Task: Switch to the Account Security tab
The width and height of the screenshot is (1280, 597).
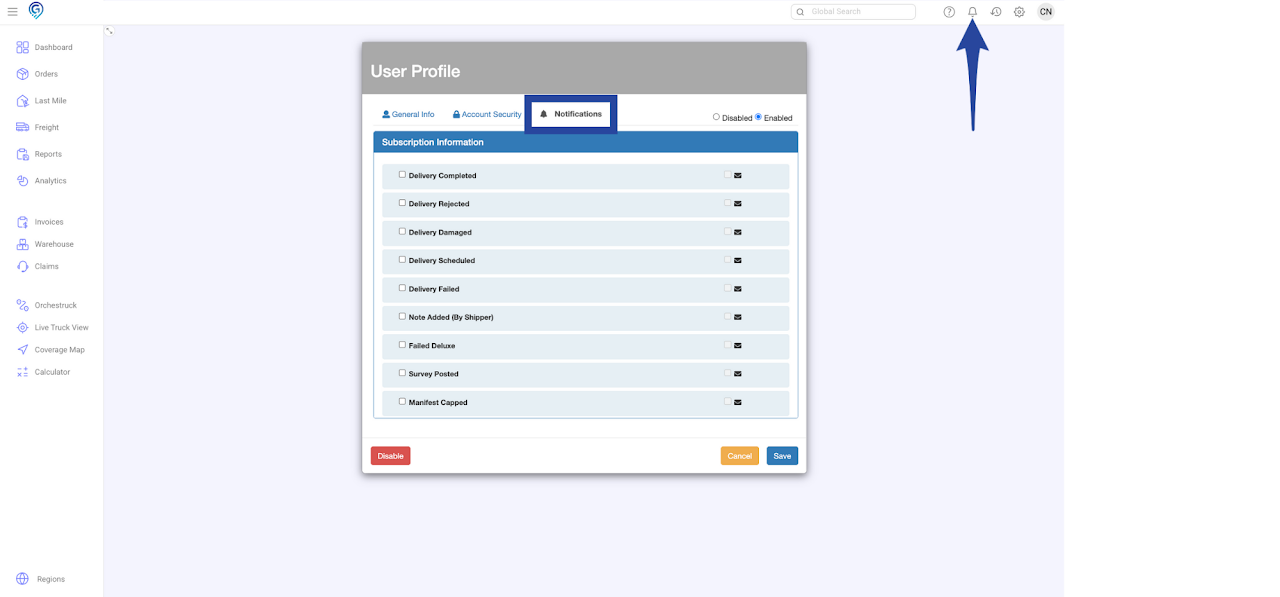Action: tap(487, 114)
